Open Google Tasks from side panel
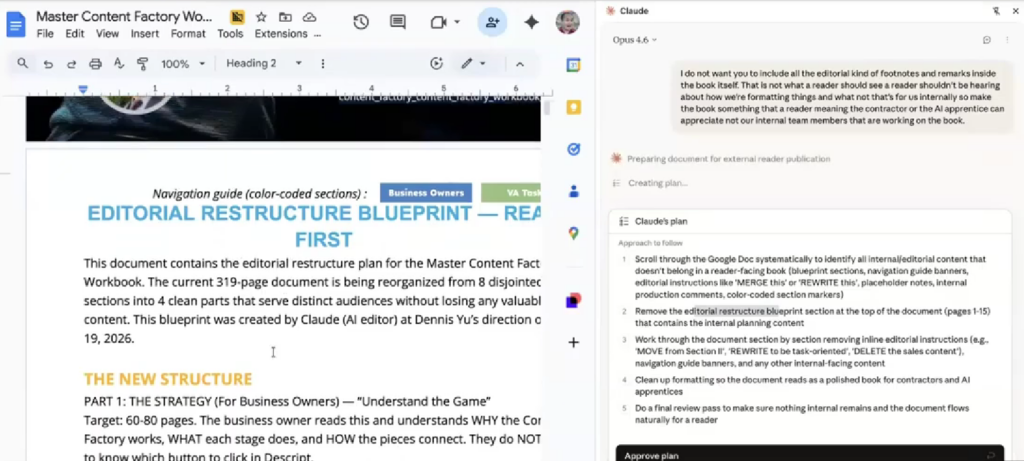The height and width of the screenshot is (461, 1024). [x=574, y=149]
